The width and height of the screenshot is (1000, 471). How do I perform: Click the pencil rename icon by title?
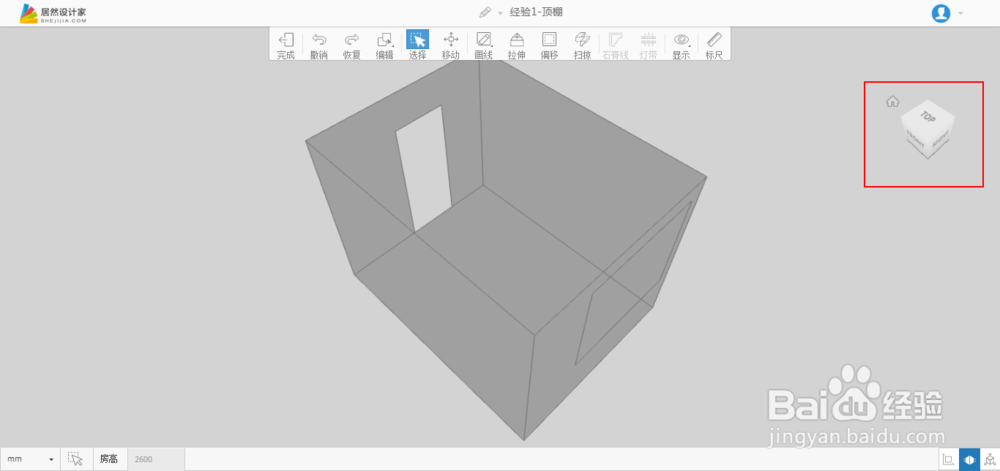(485, 12)
